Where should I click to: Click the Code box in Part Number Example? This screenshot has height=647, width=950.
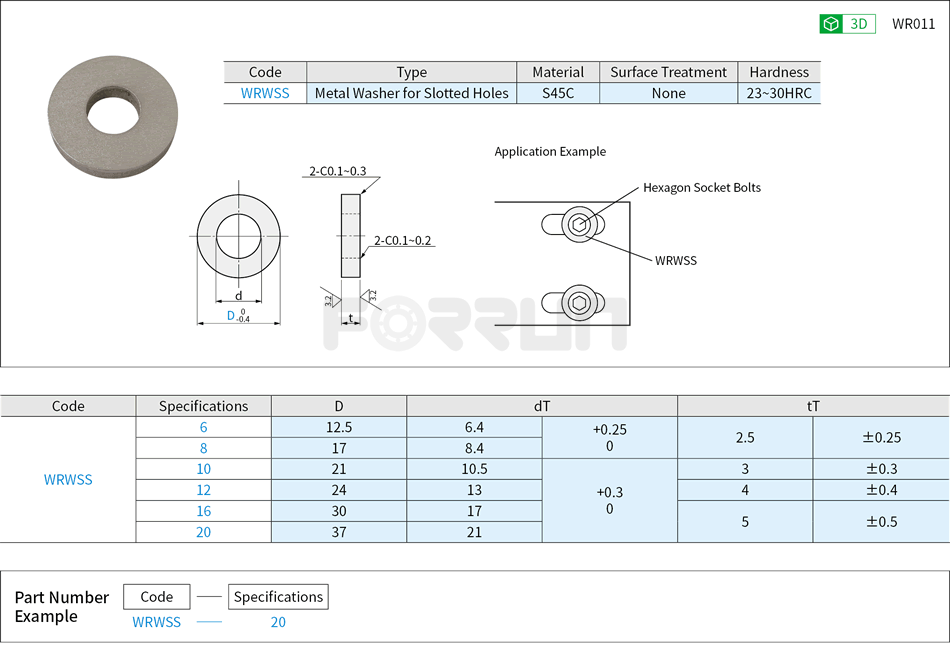(x=156, y=596)
